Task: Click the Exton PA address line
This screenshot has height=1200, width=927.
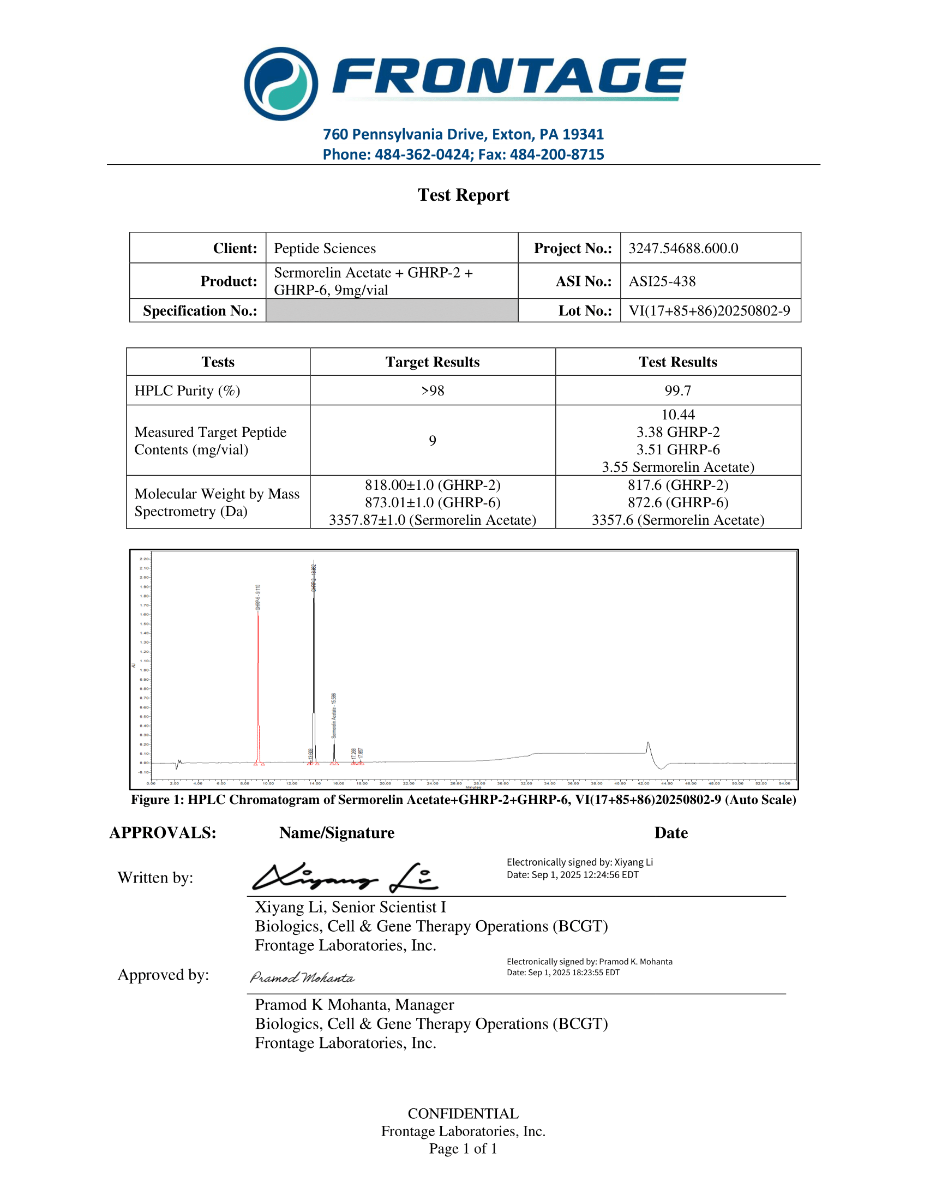Action: pyautogui.click(x=462, y=133)
